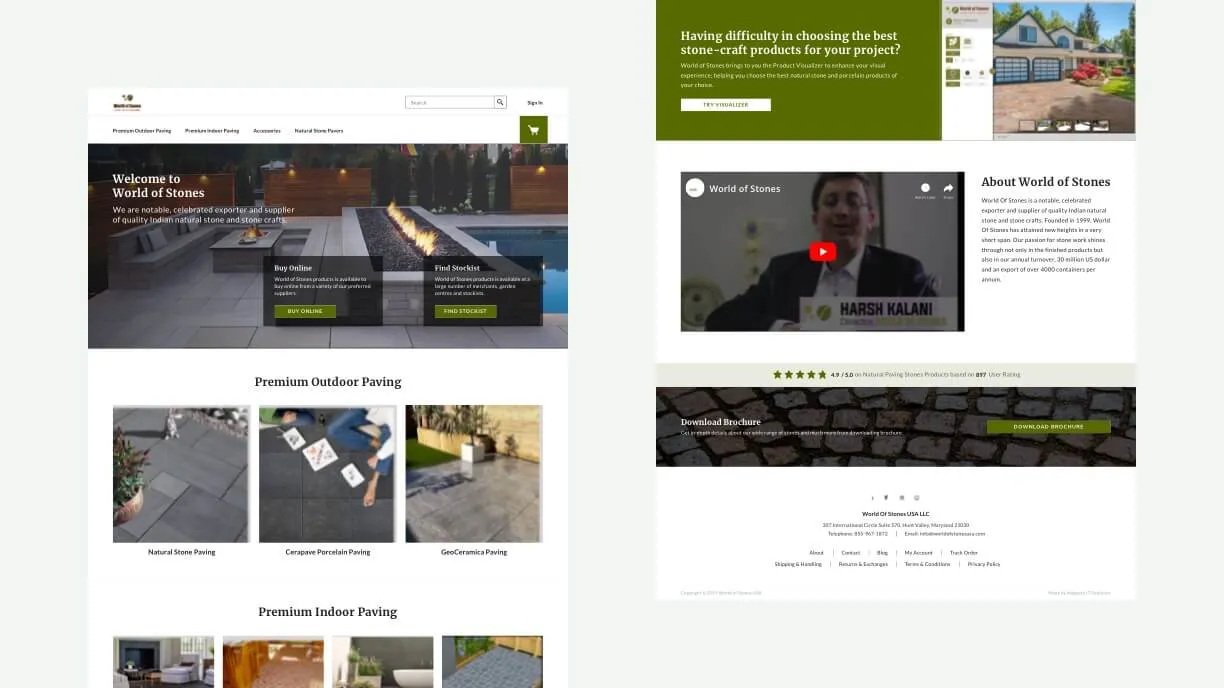Screen dimensions: 1224x688
Task: Open the Instagram icon in the footer
Action: coord(901,497)
